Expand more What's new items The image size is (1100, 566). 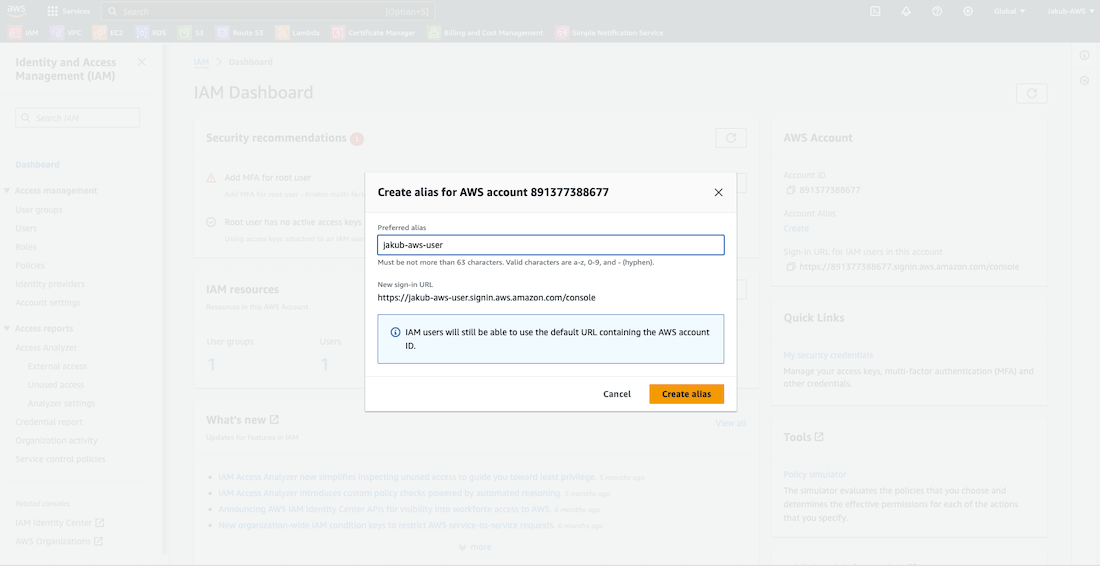click(475, 547)
